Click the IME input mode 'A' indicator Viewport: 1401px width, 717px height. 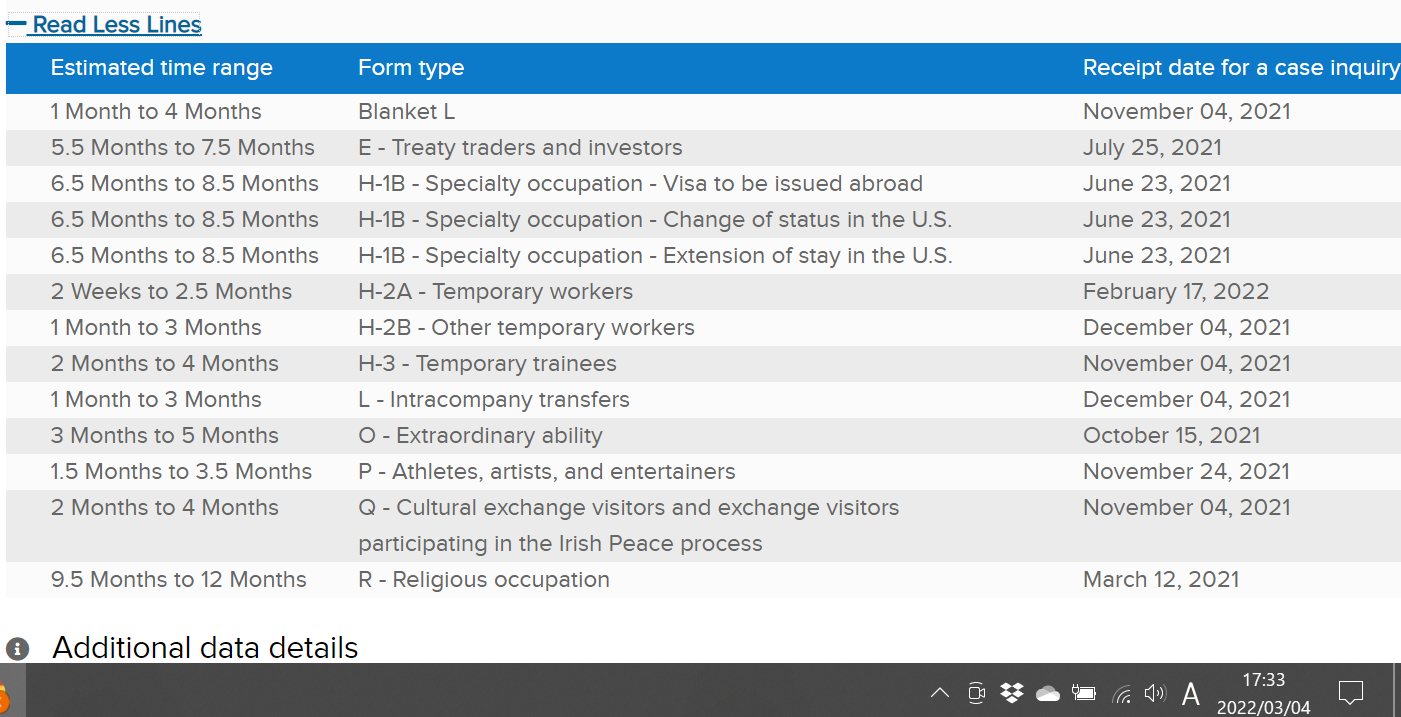(x=1191, y=693)
